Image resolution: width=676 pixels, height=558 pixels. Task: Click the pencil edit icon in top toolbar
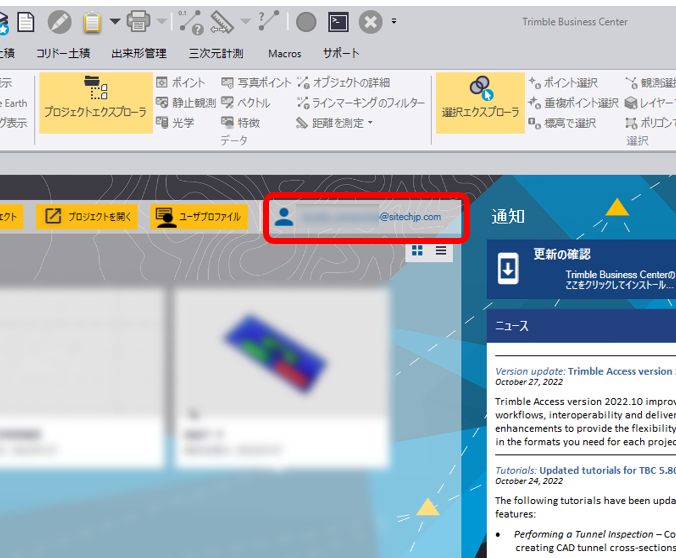[x=59, y=21]
